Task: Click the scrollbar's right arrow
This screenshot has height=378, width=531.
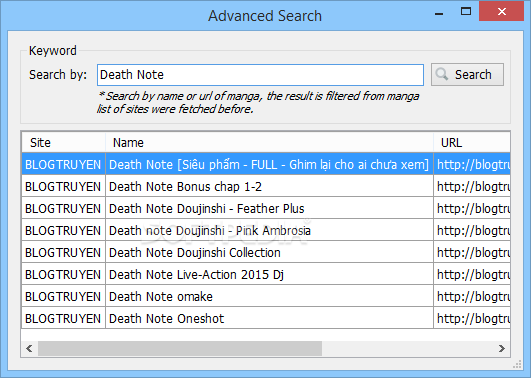Action: [x=502, y=349]
